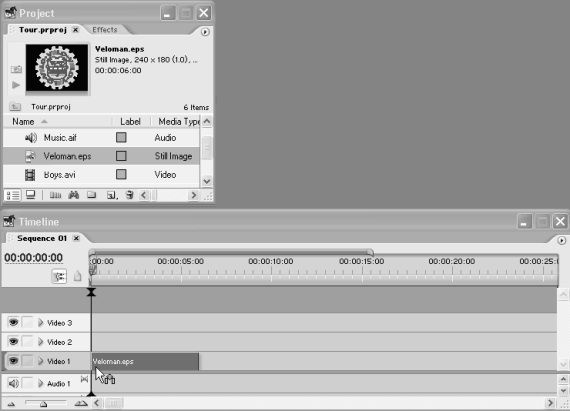Hide the Video 2 track eye
The height and width of the screenshot is (411, 570).
click(13, 342)
